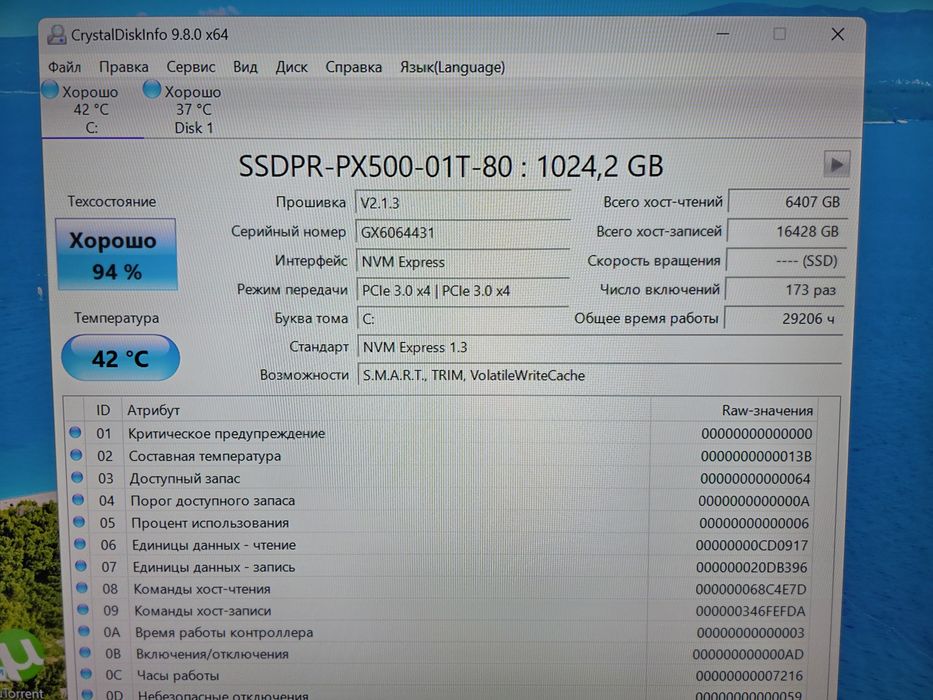Click rotation speed value ---- (SSD)
Image resolution: width=933 pixels, height=700 pixels.
(x=785, y=261)
